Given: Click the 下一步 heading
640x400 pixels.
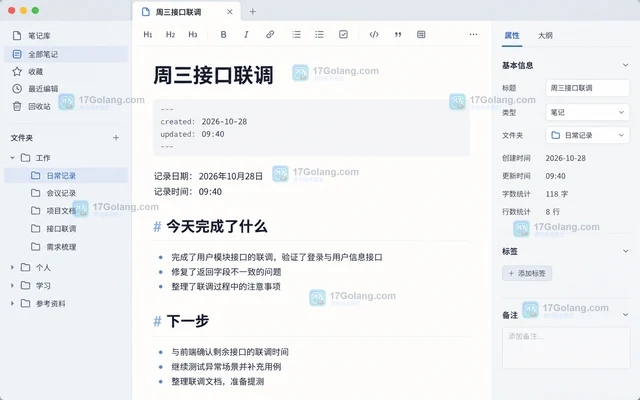Looking at the screenshot, I should [188, 321].
